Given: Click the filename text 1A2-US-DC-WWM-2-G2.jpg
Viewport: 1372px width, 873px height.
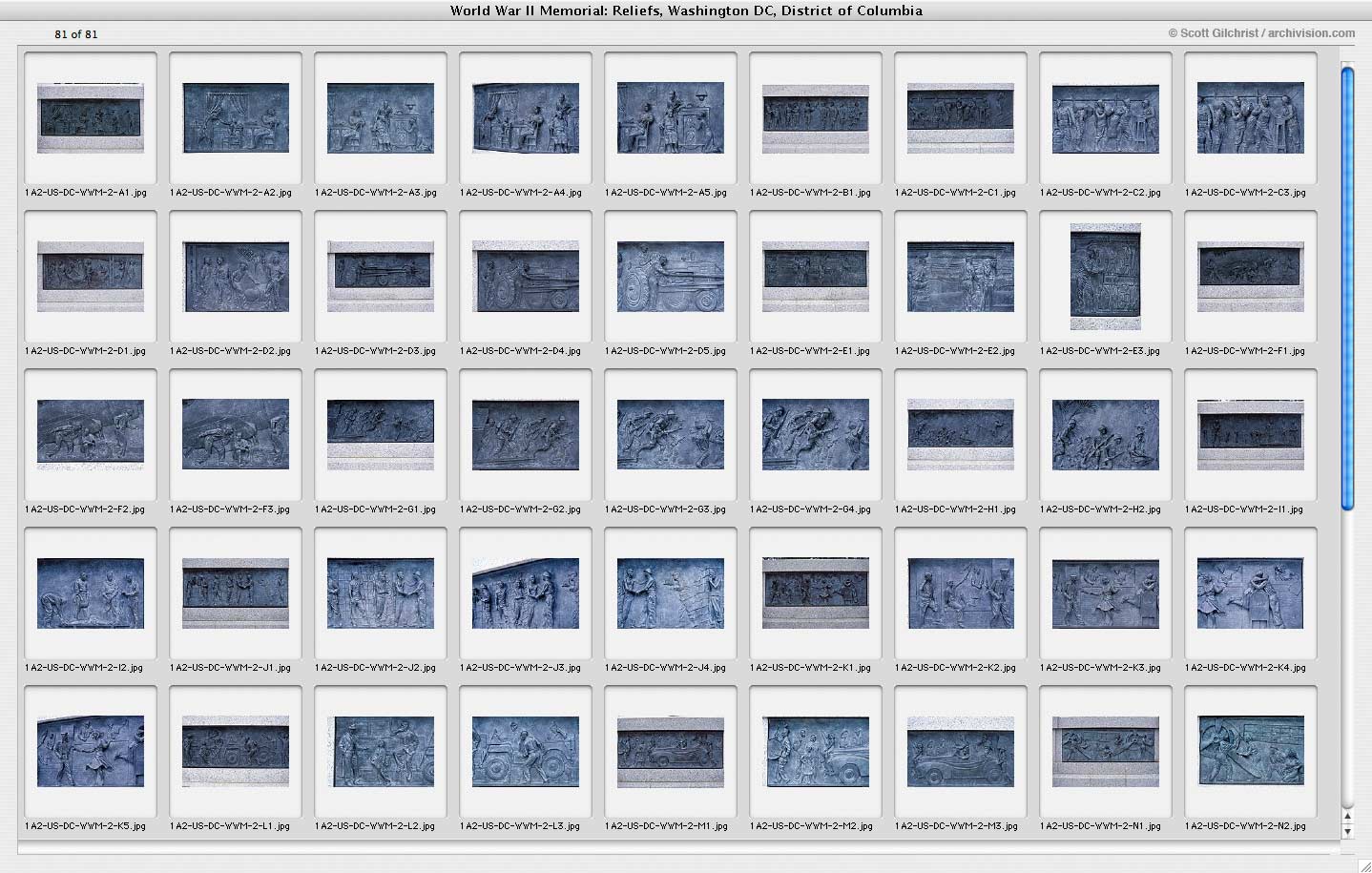Looking at the screenshot, I should click(520, 509).
